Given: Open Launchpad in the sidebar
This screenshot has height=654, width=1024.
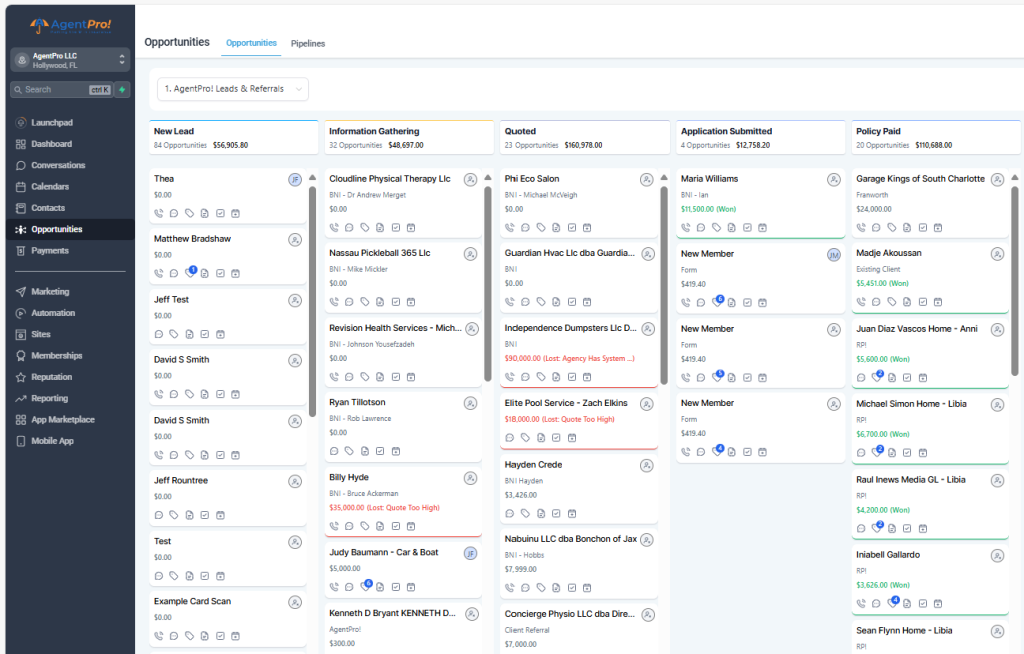Looking at the screenshot, I should click(52, 123).
